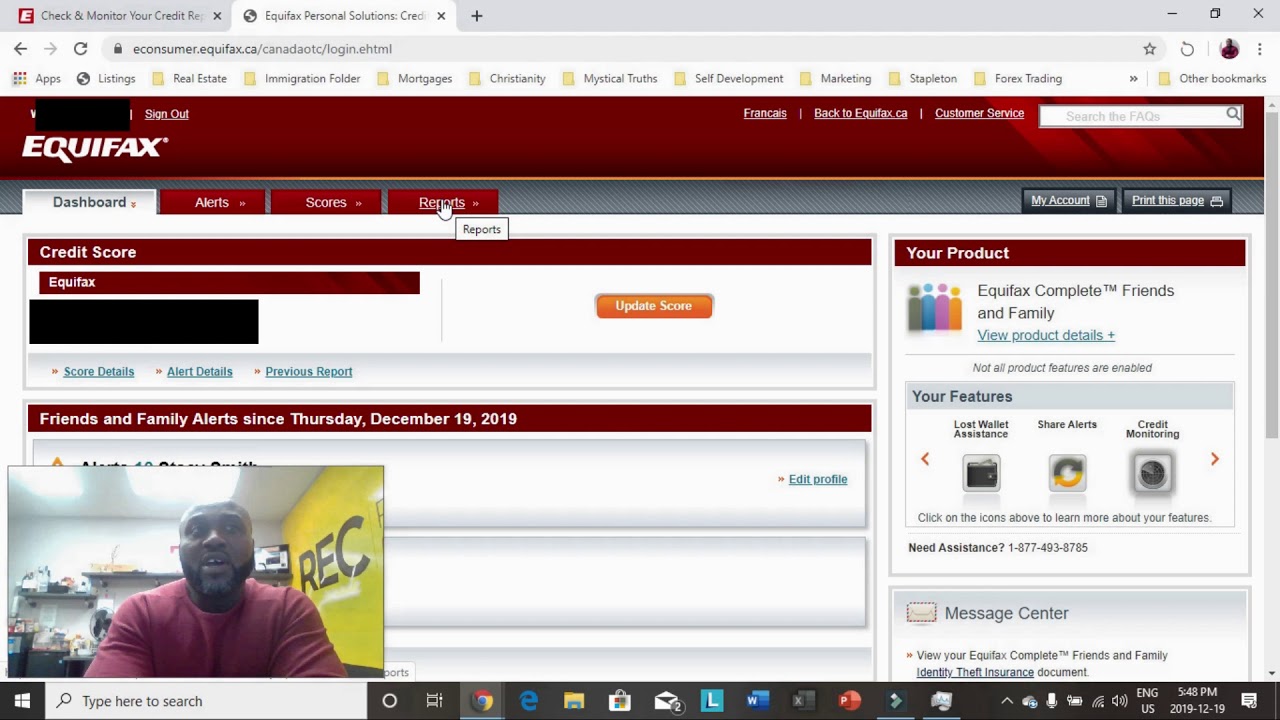Click the browser address bar
Image resolution: width=1280 pixels, height=720 pixels.
pos(620,48)
